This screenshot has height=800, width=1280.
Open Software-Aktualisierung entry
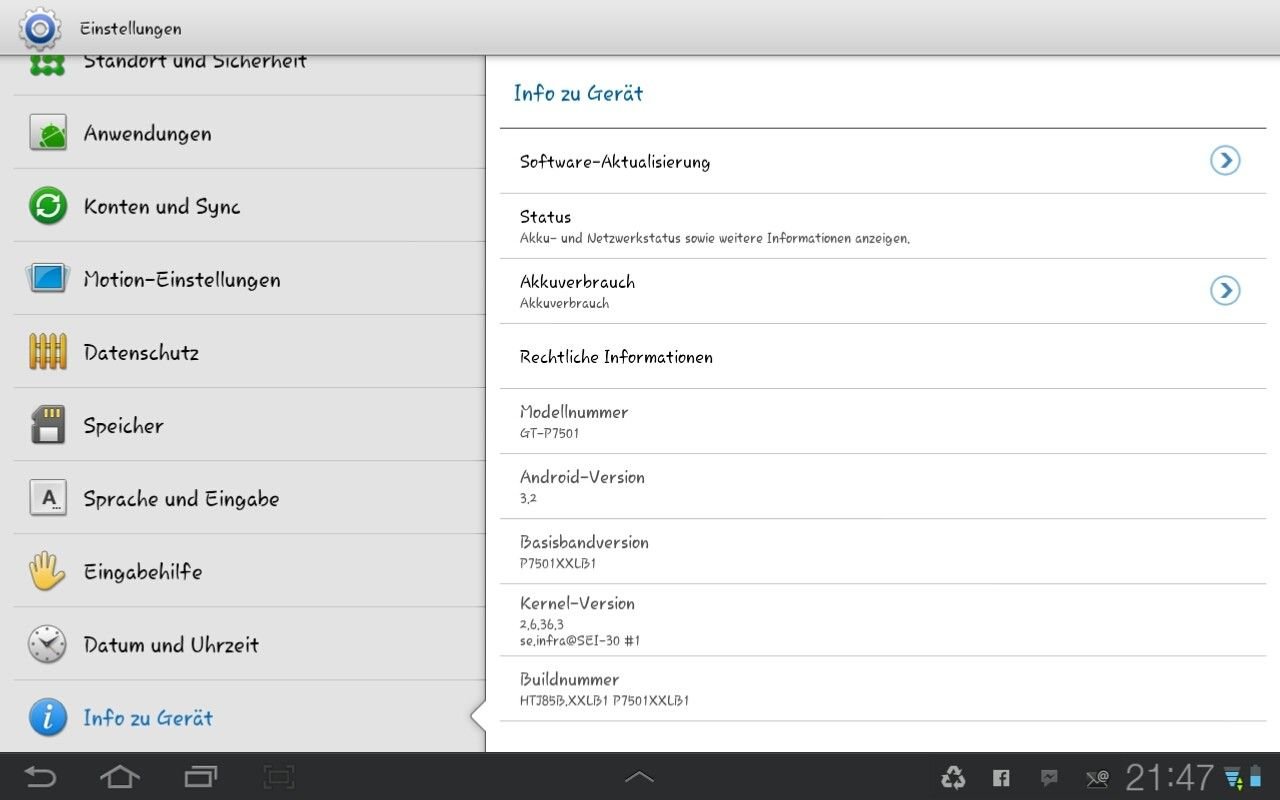click(883, 161)
